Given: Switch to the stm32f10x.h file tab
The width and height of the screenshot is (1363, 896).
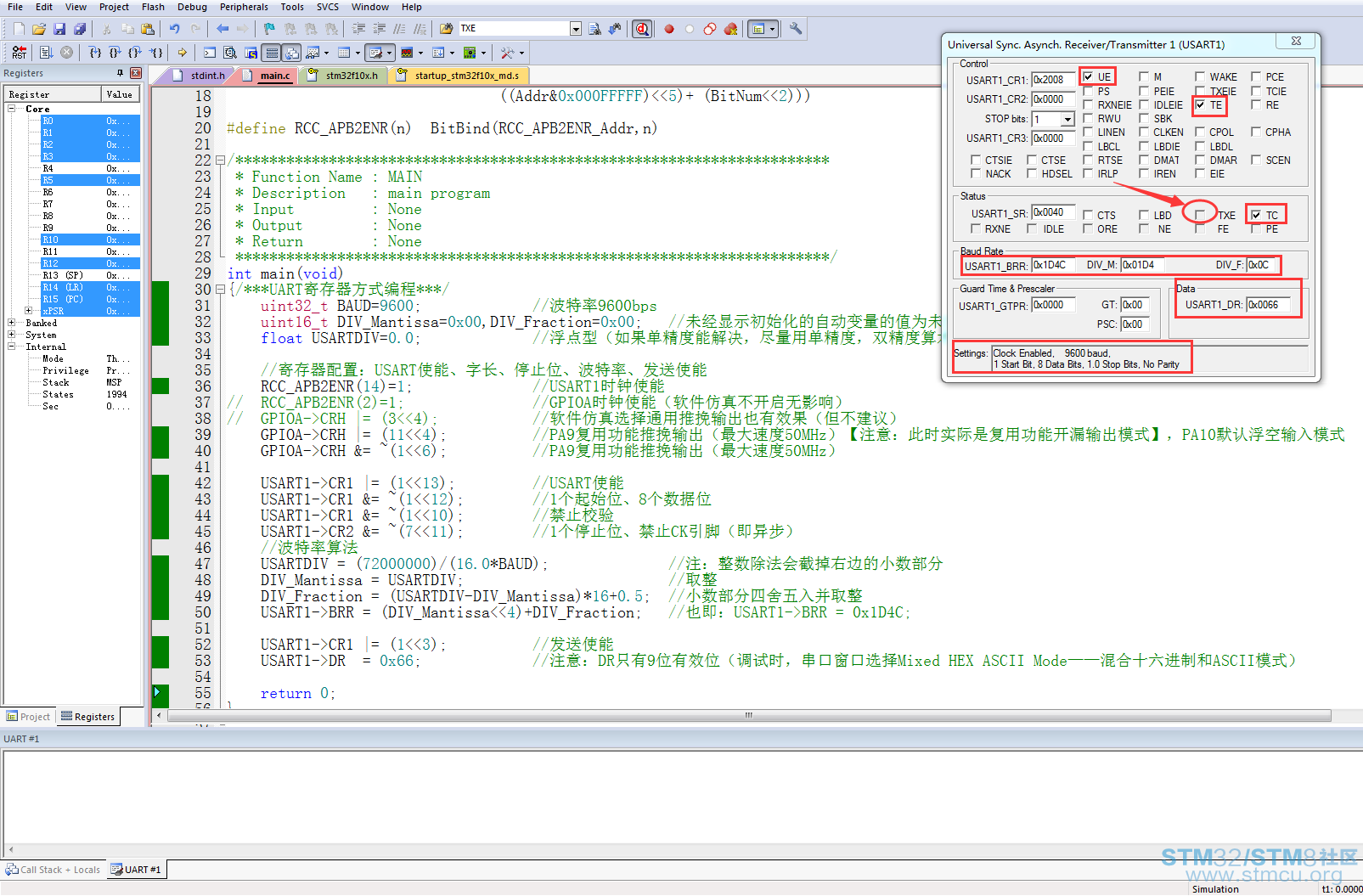Looking at the screenshot, I should tap(351, 76).
